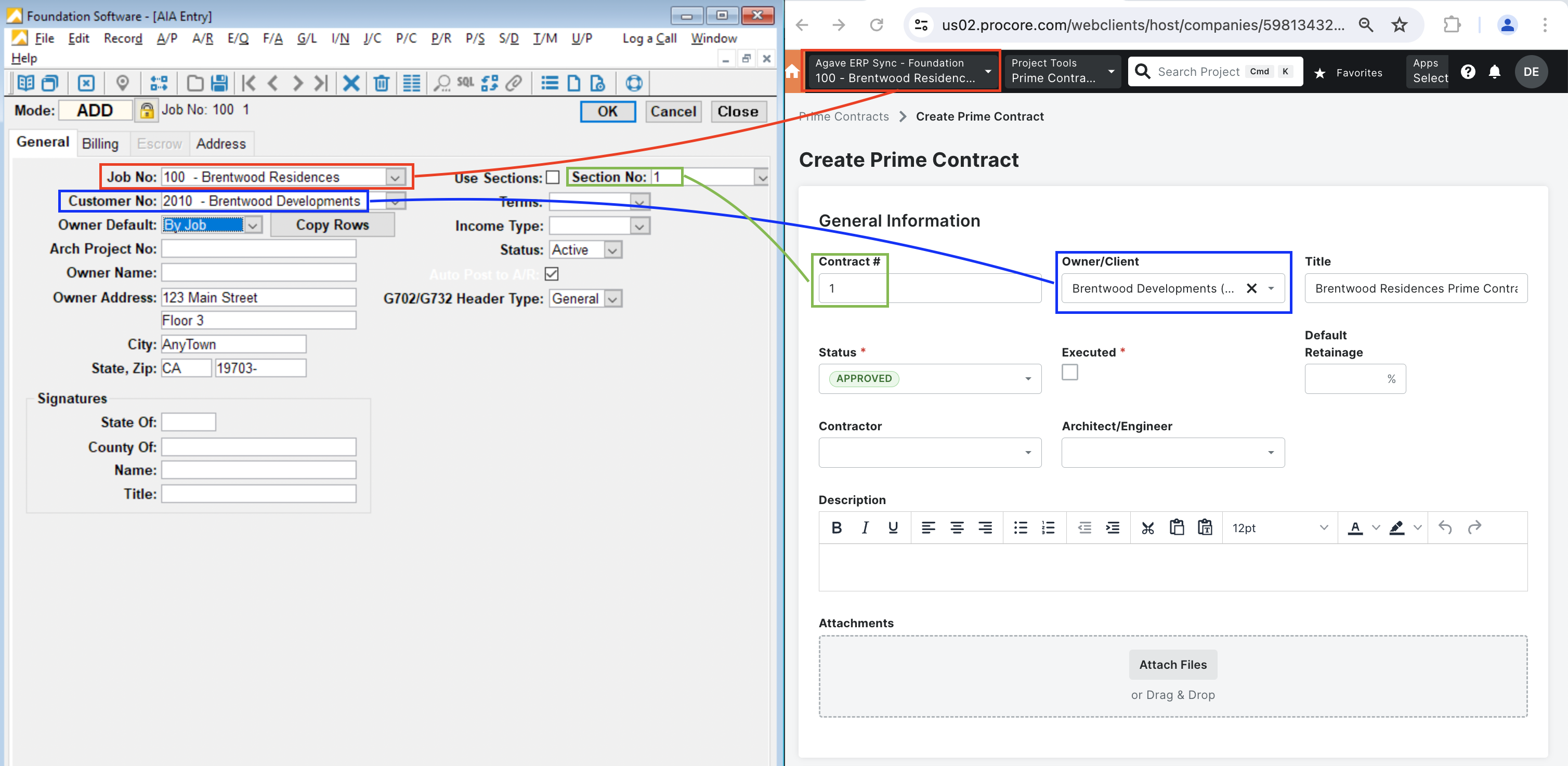Open Procore notifications bell
The image size is (1568, 766).
click(1494, 72)
